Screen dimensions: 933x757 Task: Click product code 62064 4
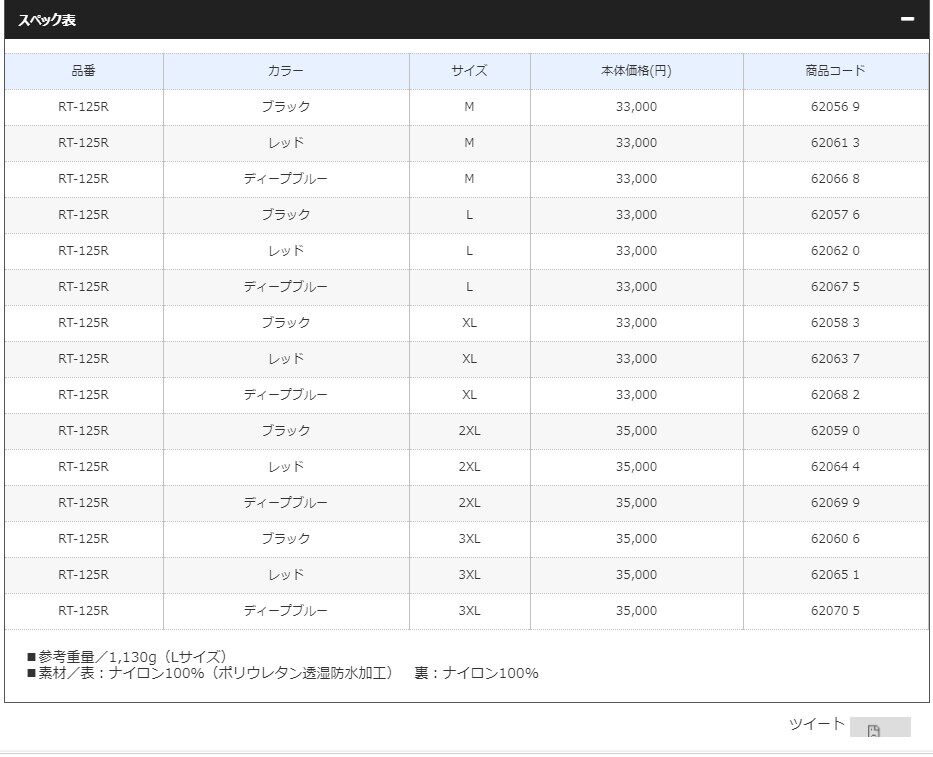[835, 467]
